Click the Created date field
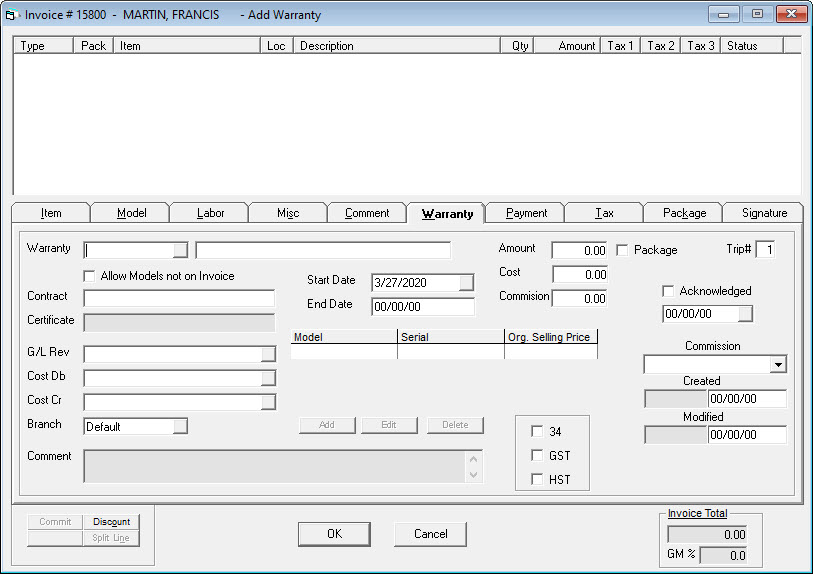The height and width of the screenshot is (574, 813). pos(747,399)
